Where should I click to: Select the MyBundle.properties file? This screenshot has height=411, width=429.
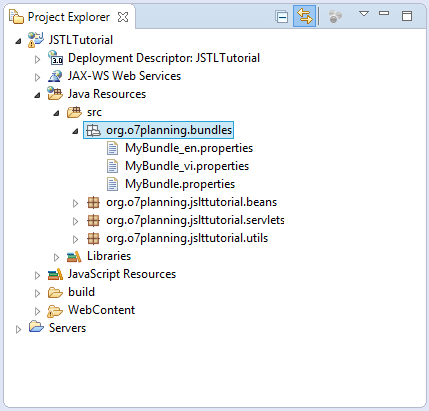[x=180, y=184]
